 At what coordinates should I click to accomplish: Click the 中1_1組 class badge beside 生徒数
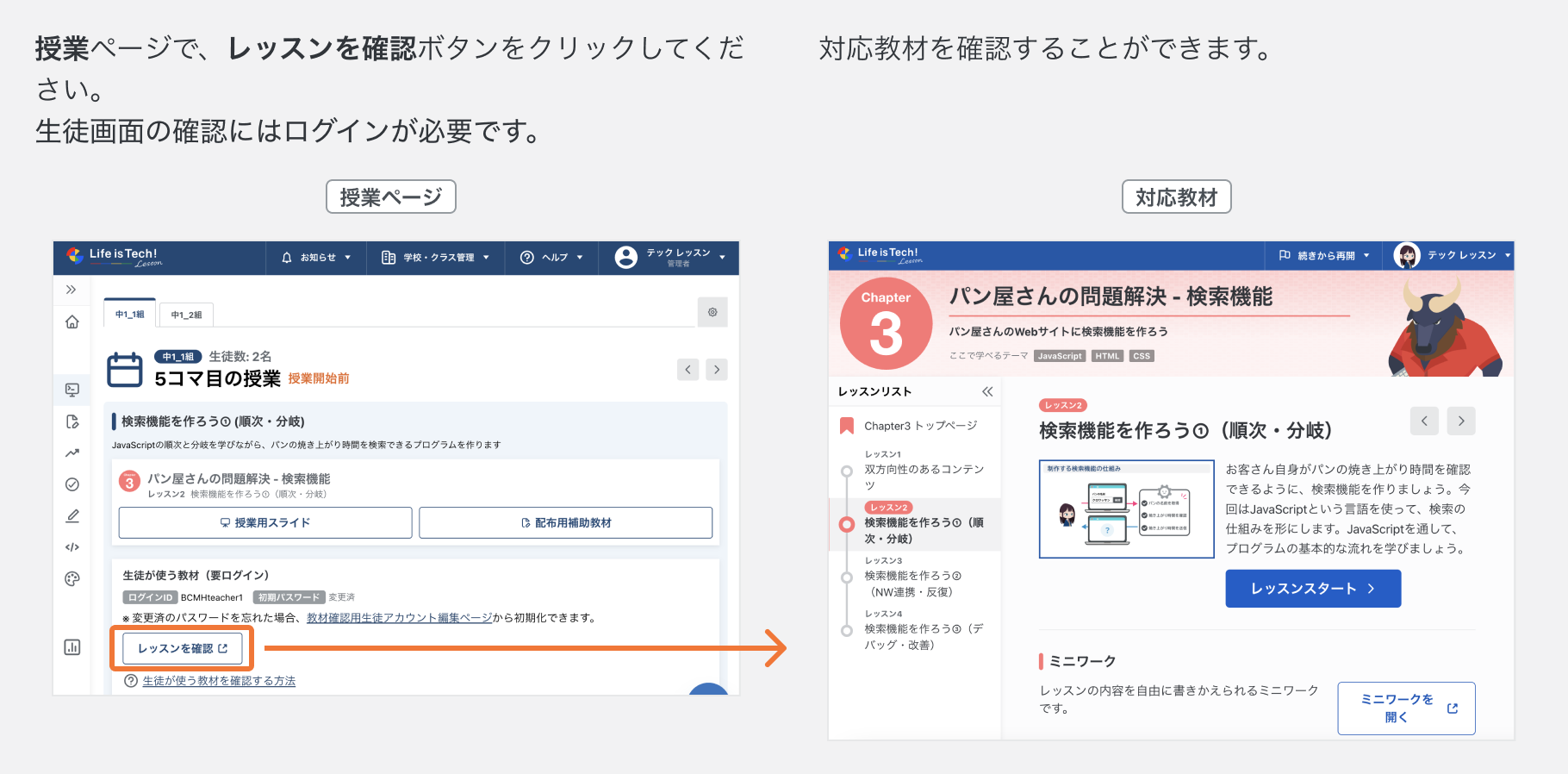point(178,357)
